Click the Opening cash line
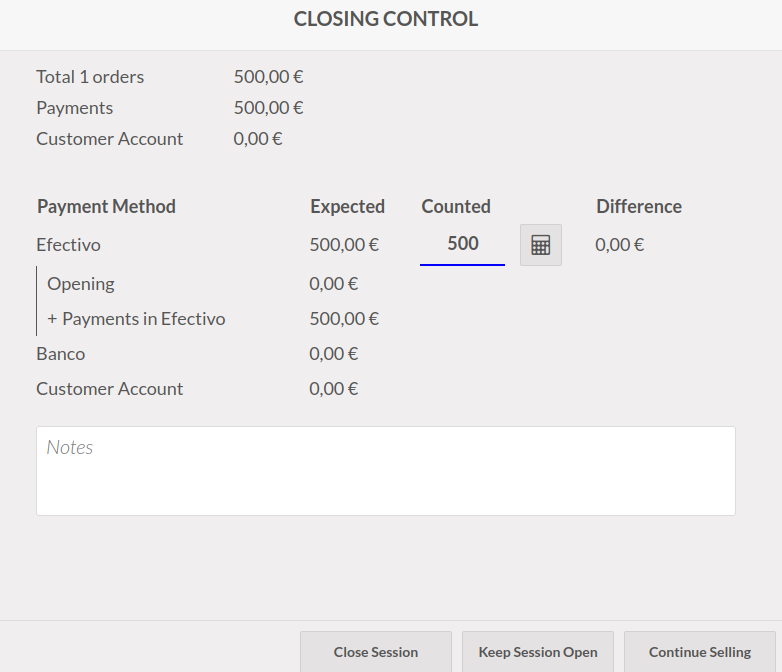 [81, 284]
